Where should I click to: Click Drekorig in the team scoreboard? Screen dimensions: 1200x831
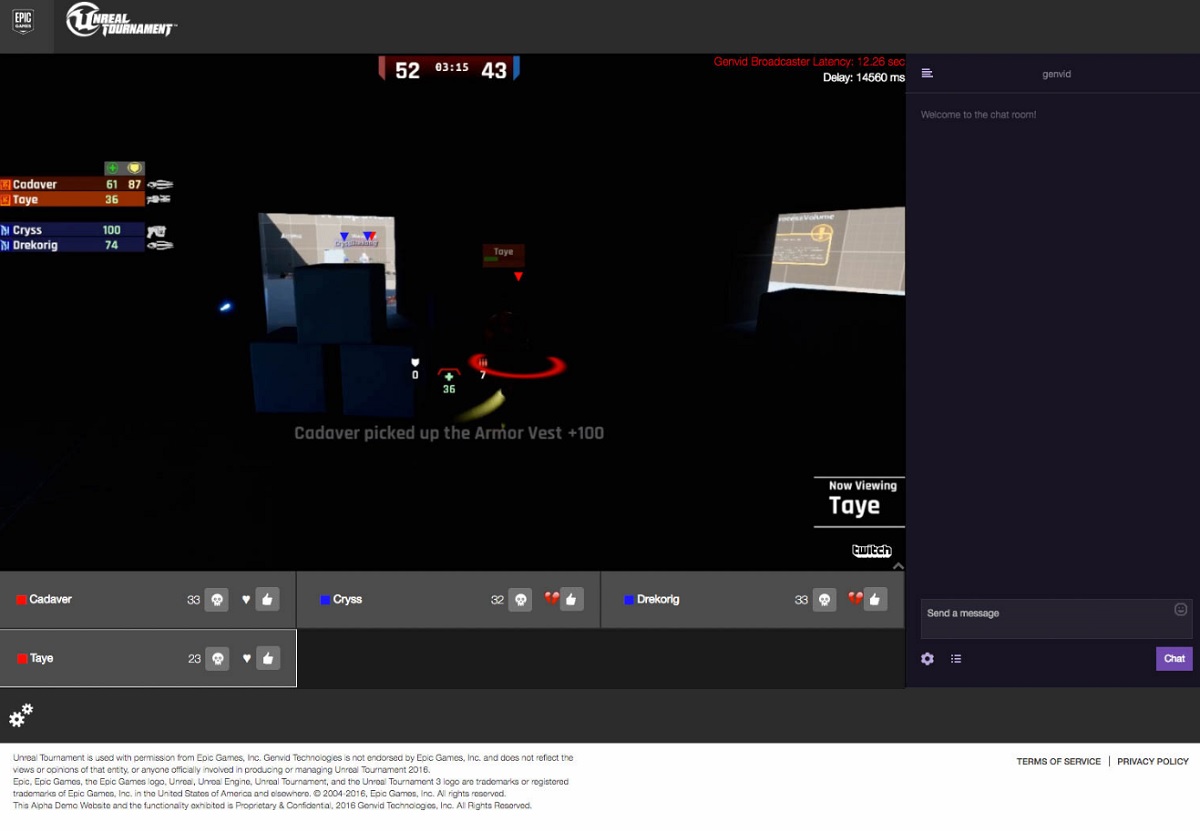click(x=73, y=245)
